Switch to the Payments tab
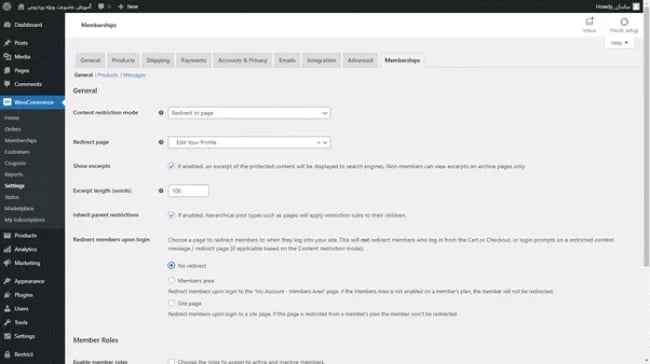The width and height of the screenshot is (650, 364). tap(194, 60)
